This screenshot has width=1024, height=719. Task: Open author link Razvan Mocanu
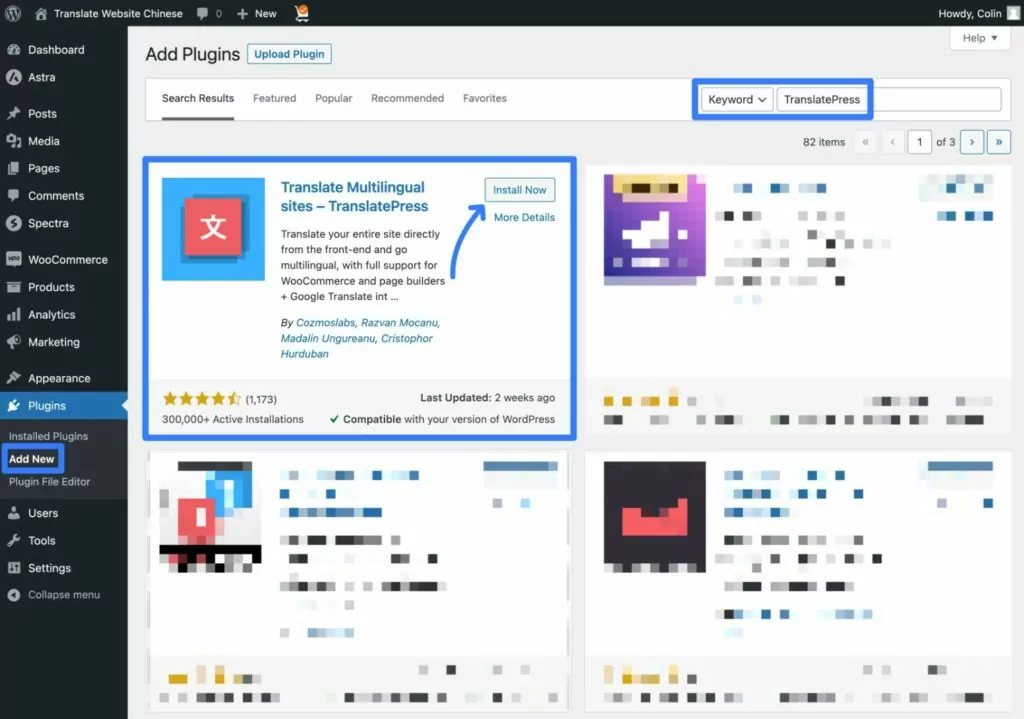coord(400,323)
